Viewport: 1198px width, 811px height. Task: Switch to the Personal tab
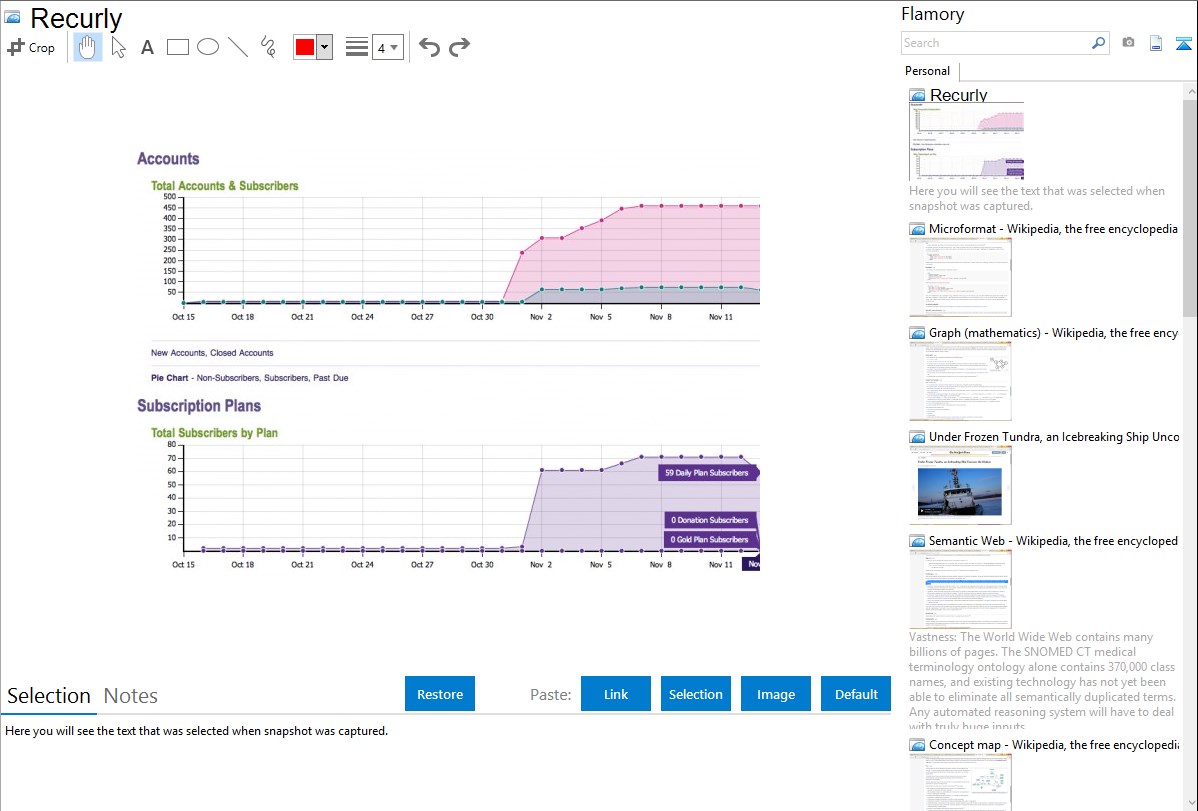click(927, 70)
